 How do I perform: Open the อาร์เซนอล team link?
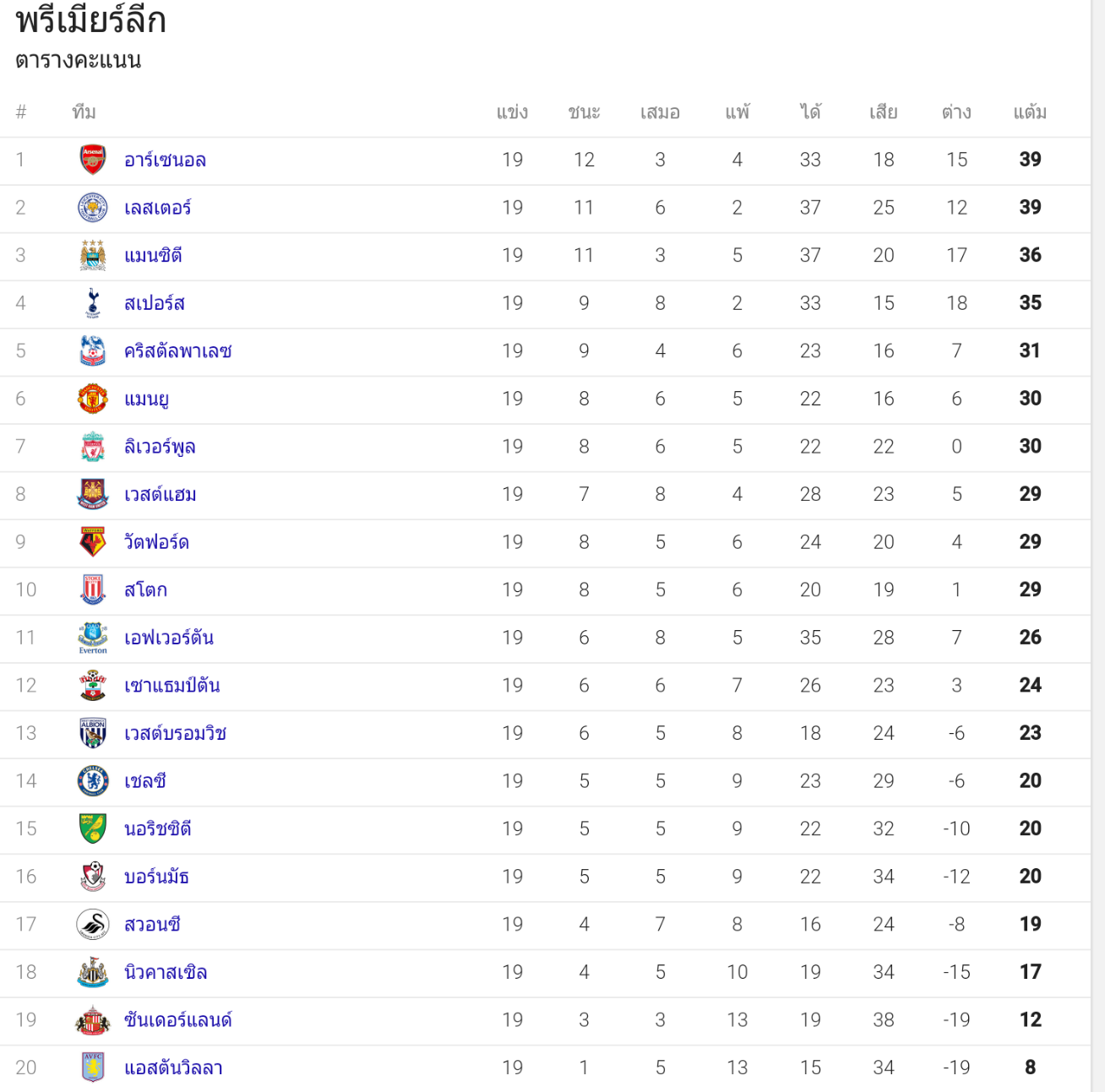pos(165,160)
